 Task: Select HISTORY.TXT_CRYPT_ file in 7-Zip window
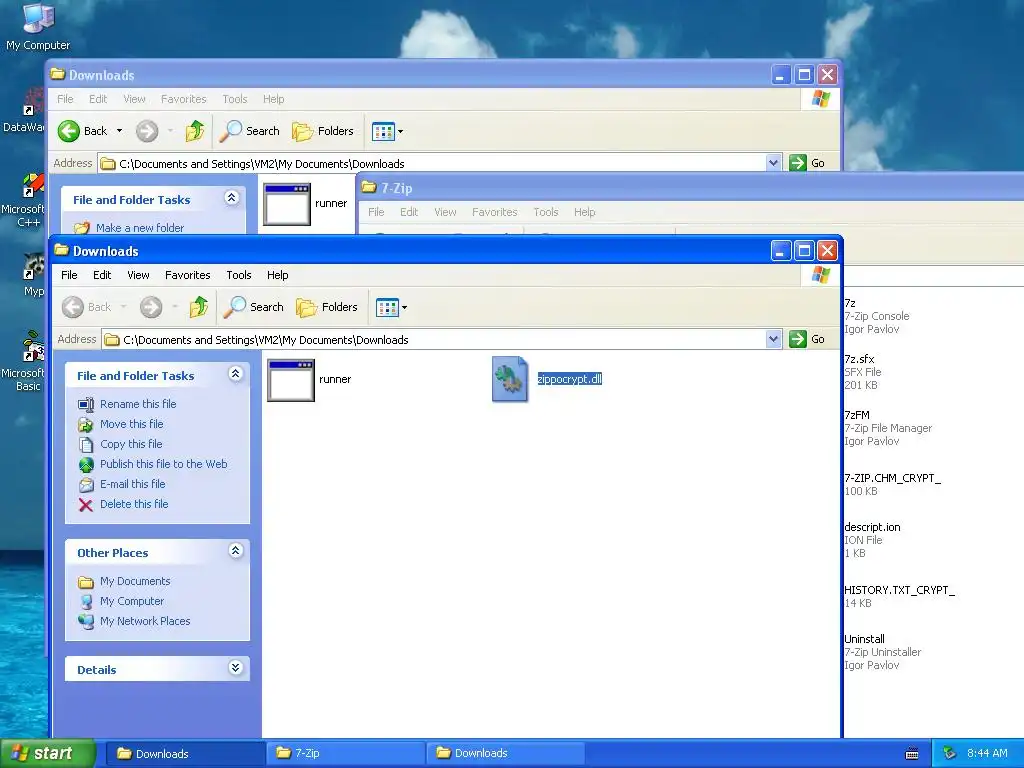899,590
